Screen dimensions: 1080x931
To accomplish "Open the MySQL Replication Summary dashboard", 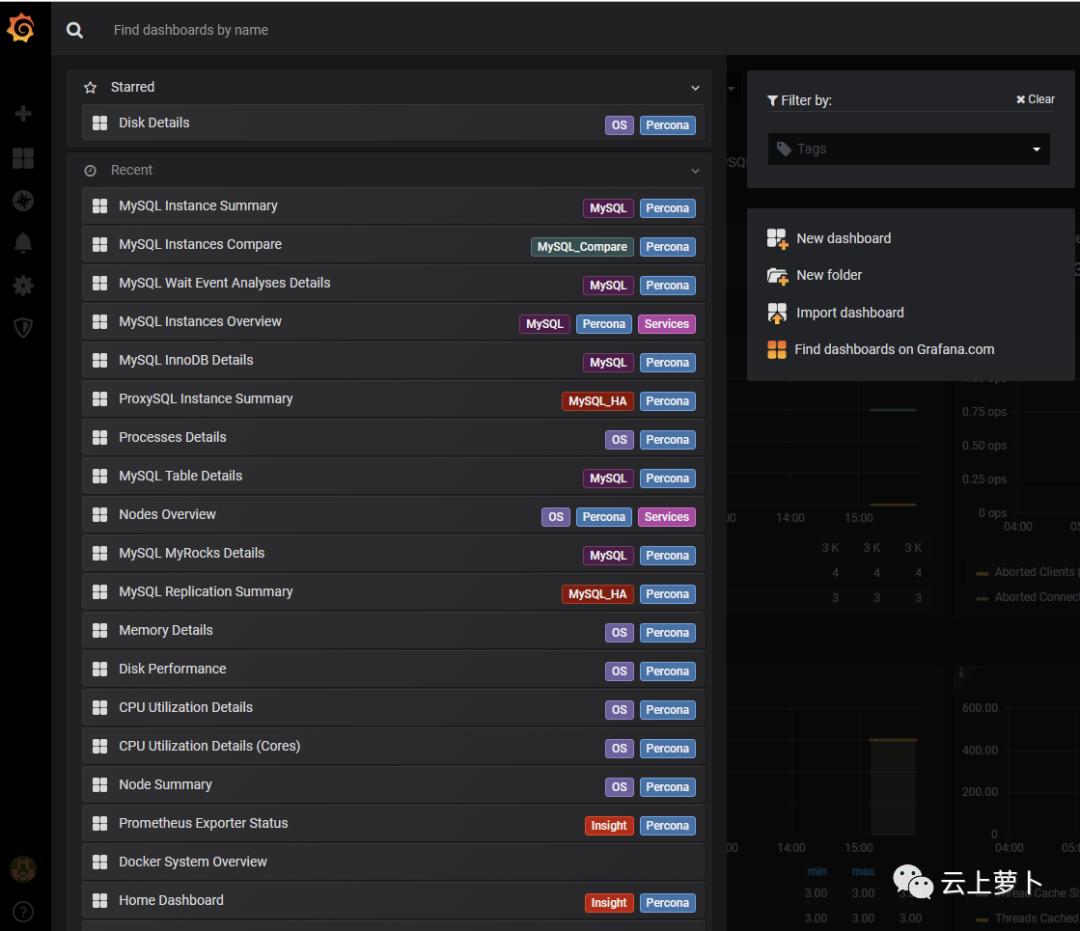I will coord(393,592).
